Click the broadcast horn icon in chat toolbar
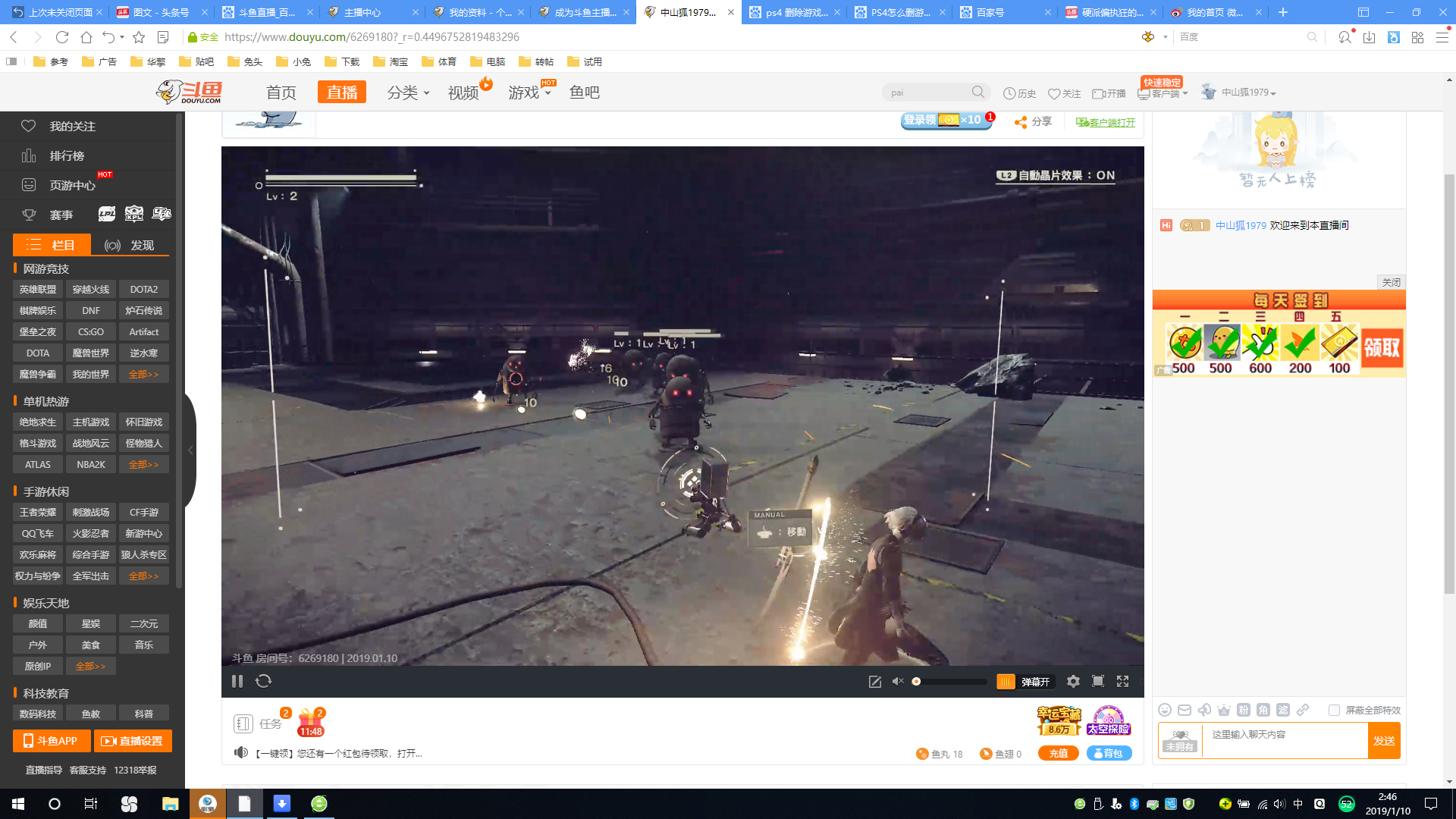1456x819 pixels. (1203, 710)
